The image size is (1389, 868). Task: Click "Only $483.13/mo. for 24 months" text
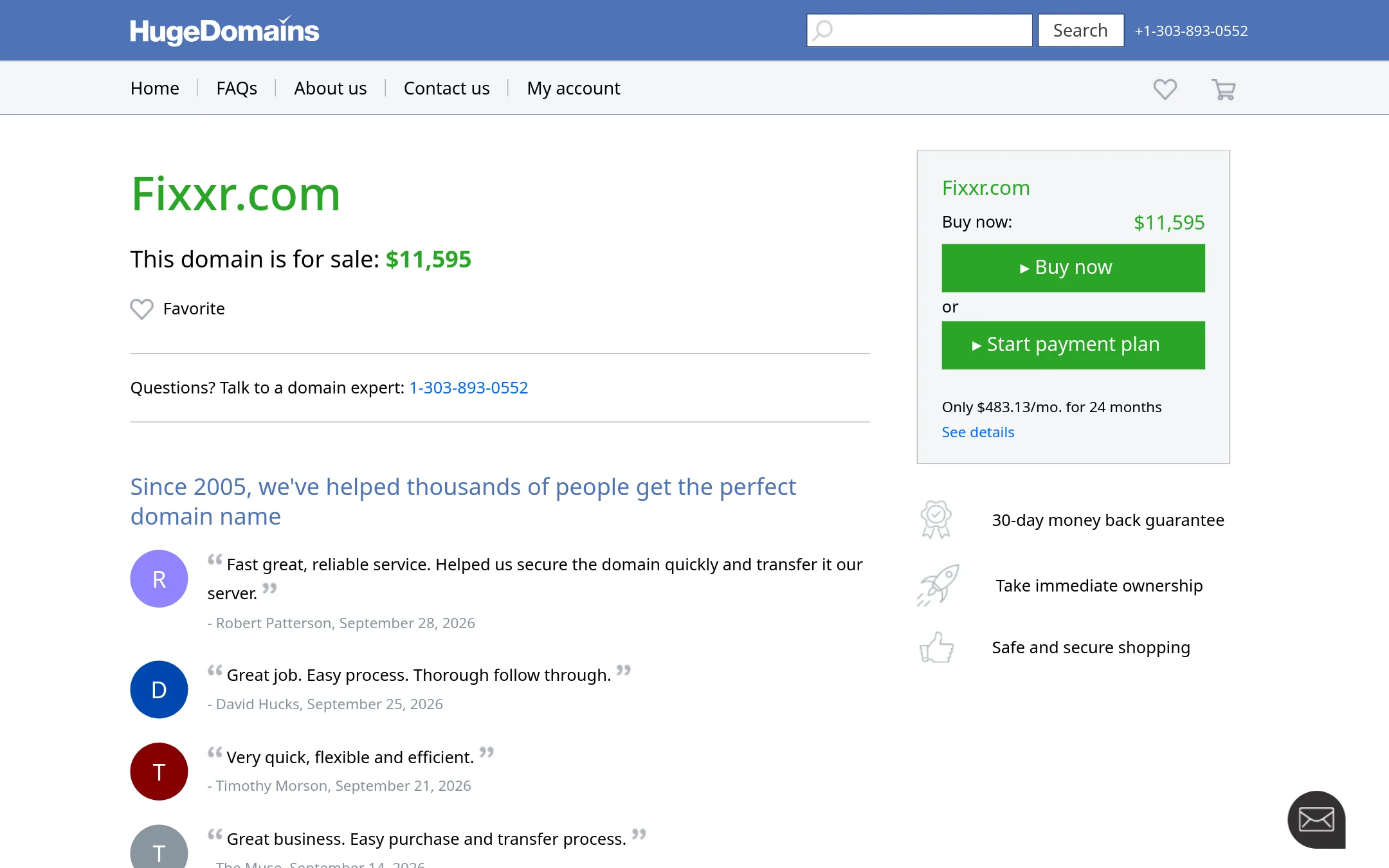(x=1051, y=407)
